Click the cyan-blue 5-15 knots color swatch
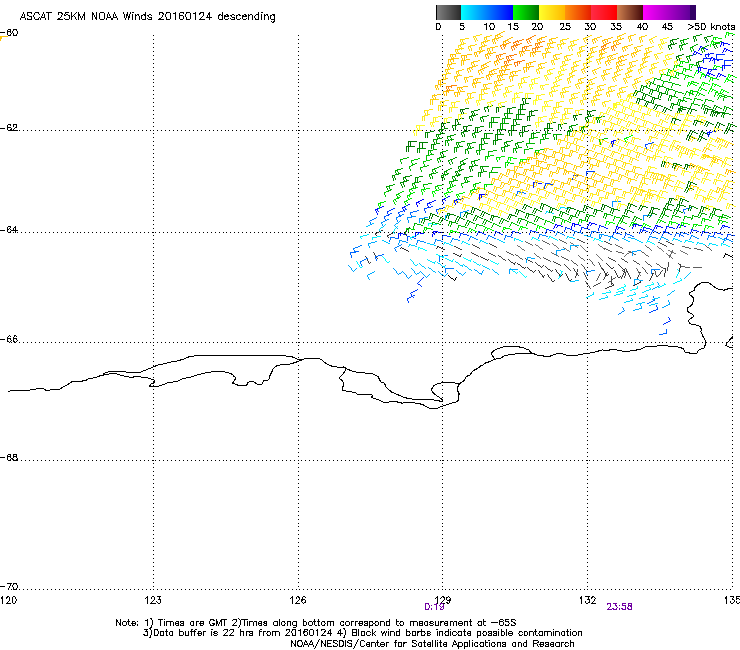The image size is (740, 650). point(487,12)
